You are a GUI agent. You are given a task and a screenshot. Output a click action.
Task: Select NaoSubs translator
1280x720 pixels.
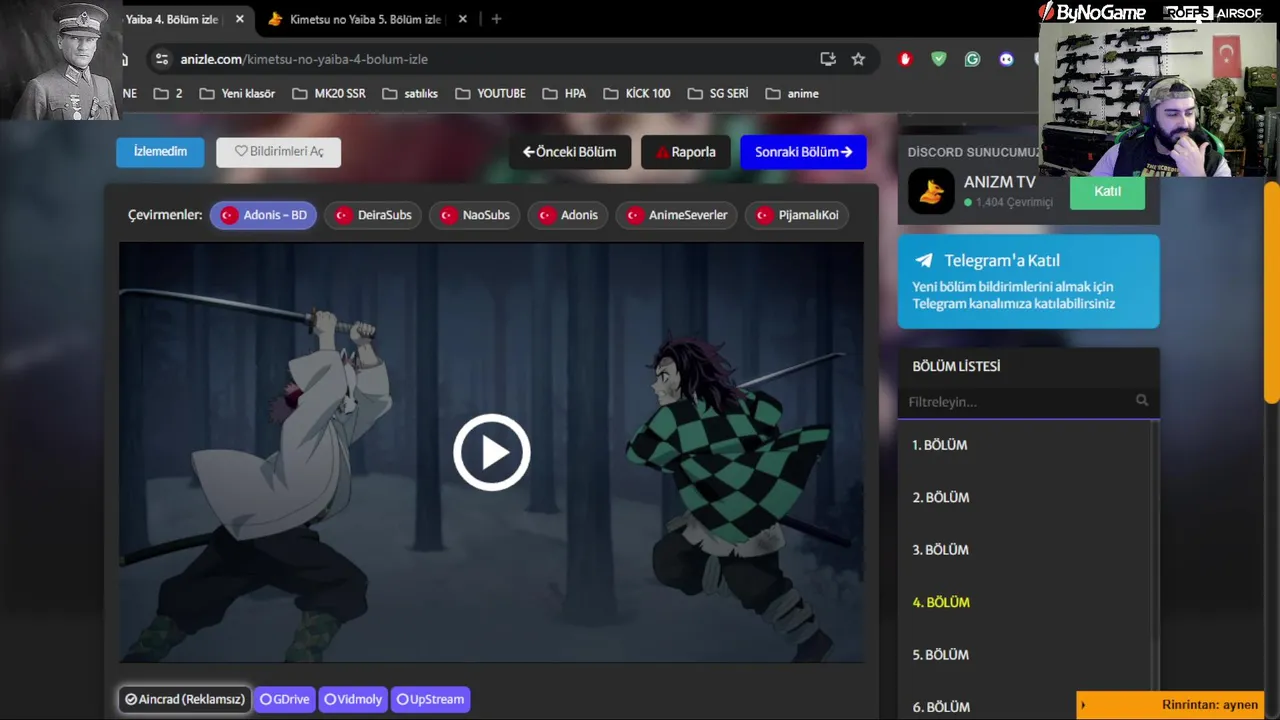[475, 215]
